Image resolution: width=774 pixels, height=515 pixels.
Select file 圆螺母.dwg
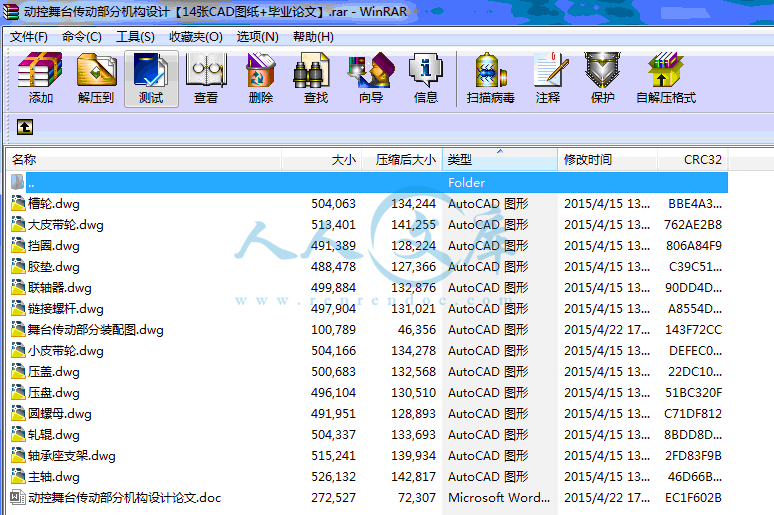tap(60, 413)
